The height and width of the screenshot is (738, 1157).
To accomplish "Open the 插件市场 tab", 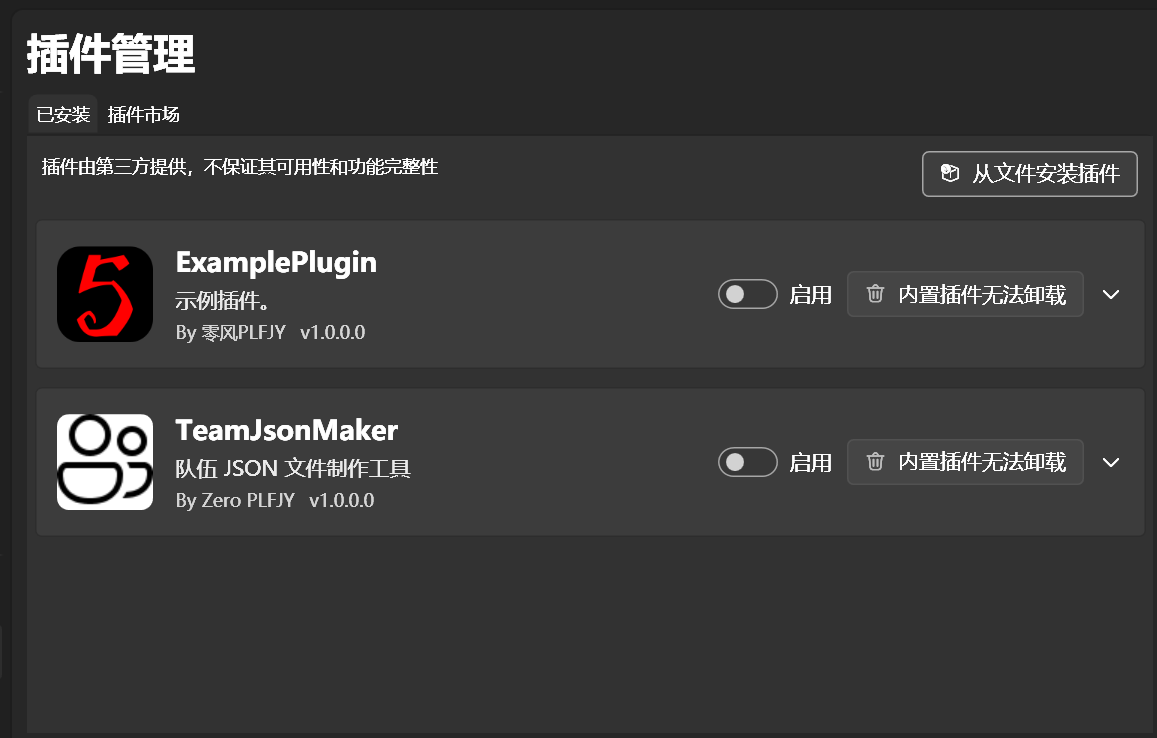I will click(144, 115).
